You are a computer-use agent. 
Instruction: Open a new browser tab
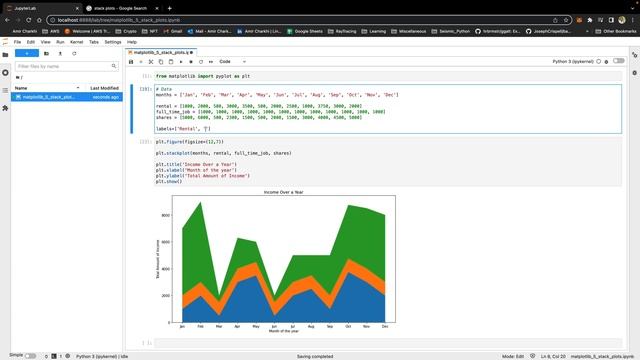click(x=169, y=8)
